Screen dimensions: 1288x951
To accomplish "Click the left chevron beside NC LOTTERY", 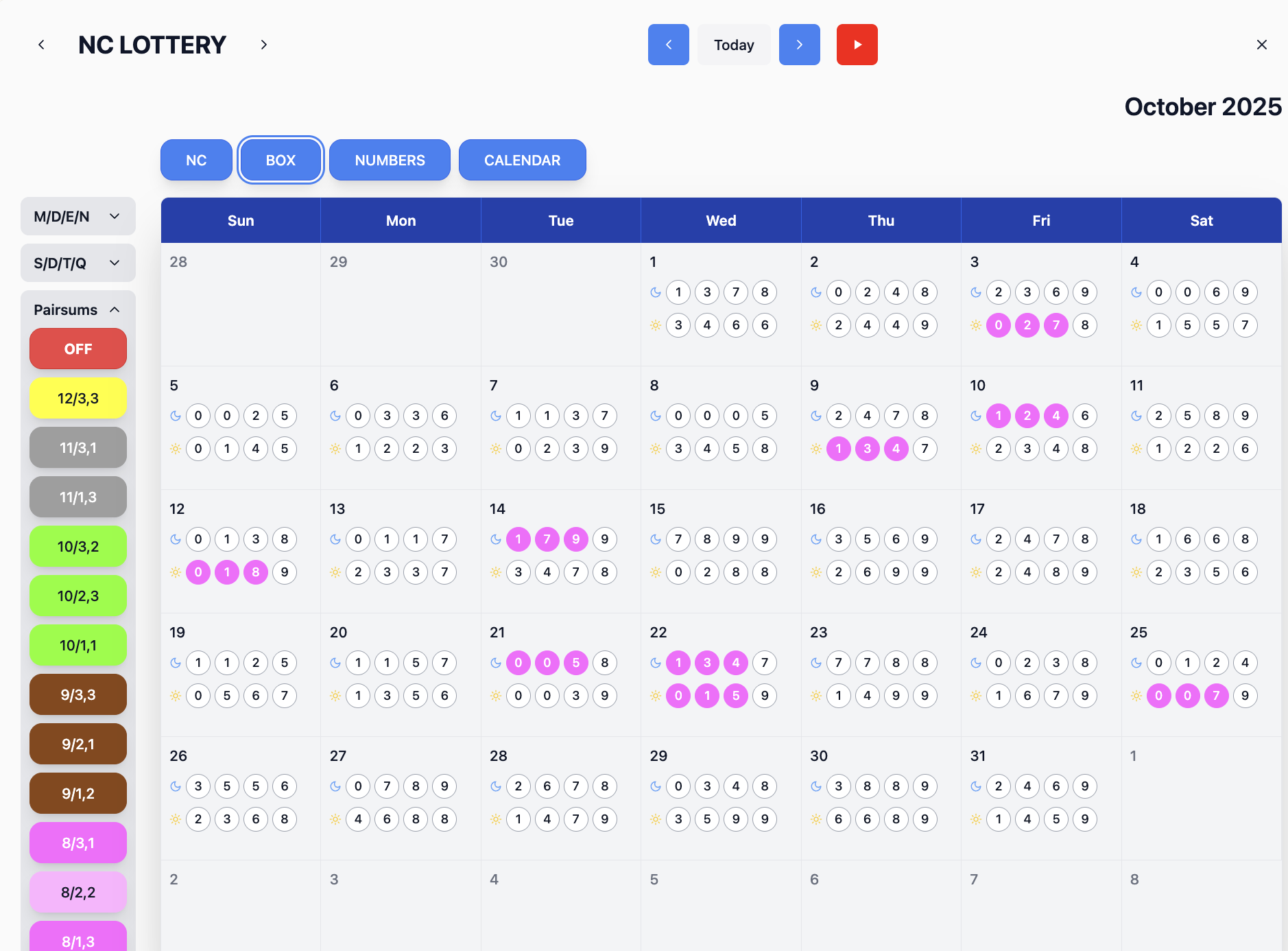I will pos(41,45).
